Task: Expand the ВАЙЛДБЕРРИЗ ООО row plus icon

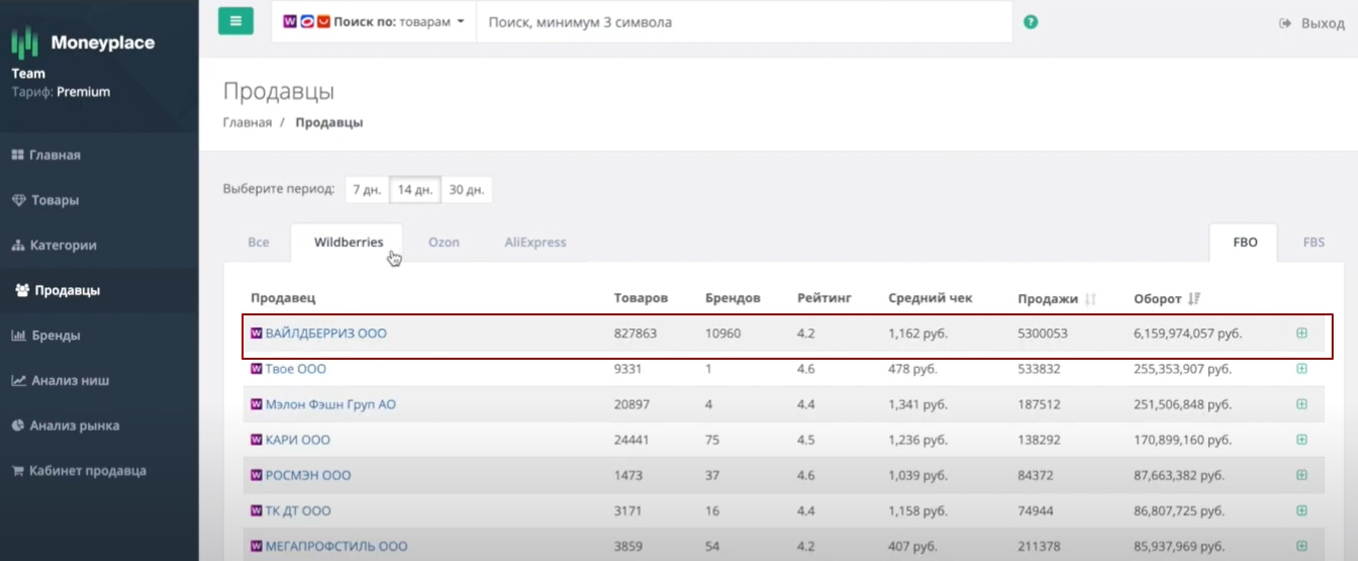Action: (1301, 333)
